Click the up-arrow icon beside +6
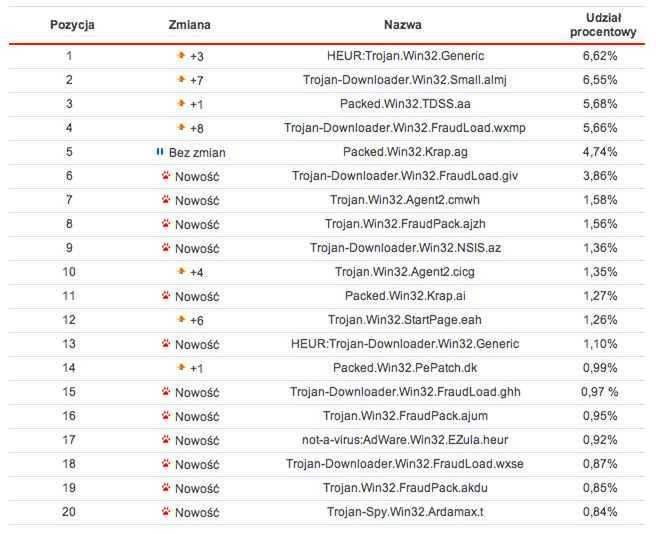Image resolution: width=656 pixels, height=534 pixels. 181,320
